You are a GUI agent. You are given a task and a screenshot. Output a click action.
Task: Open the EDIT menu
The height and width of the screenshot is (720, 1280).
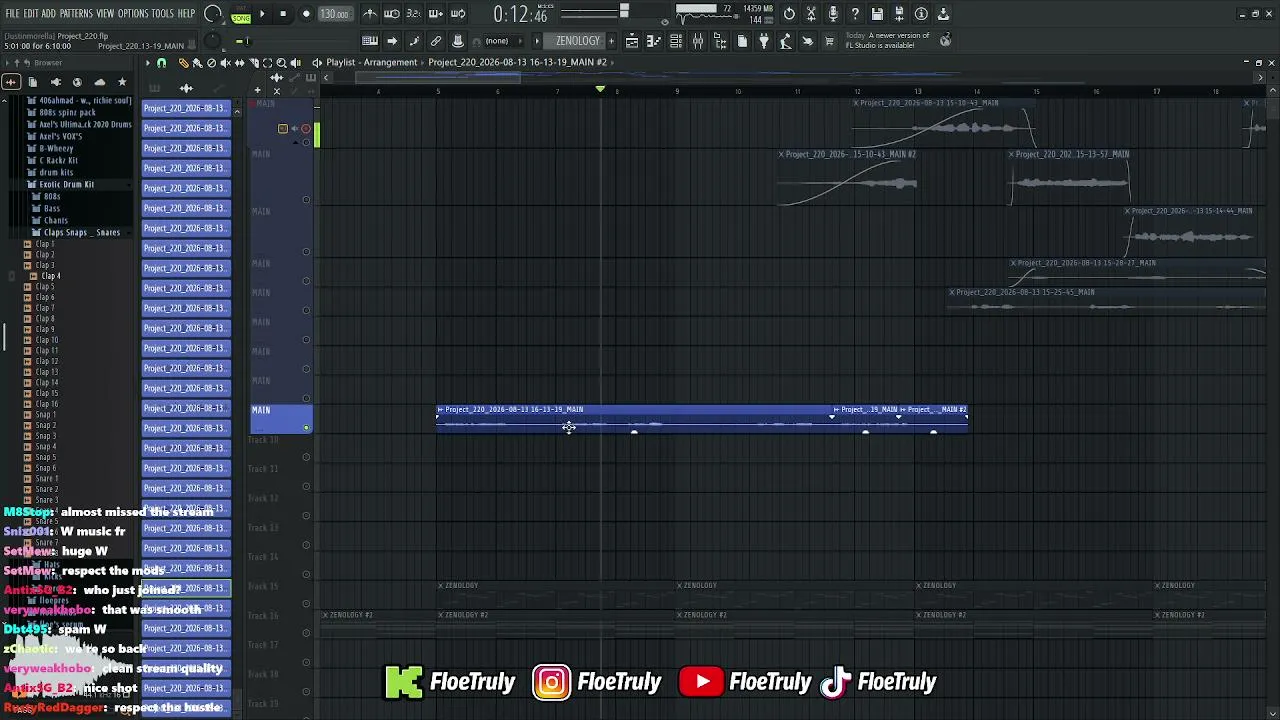point(31,14)
